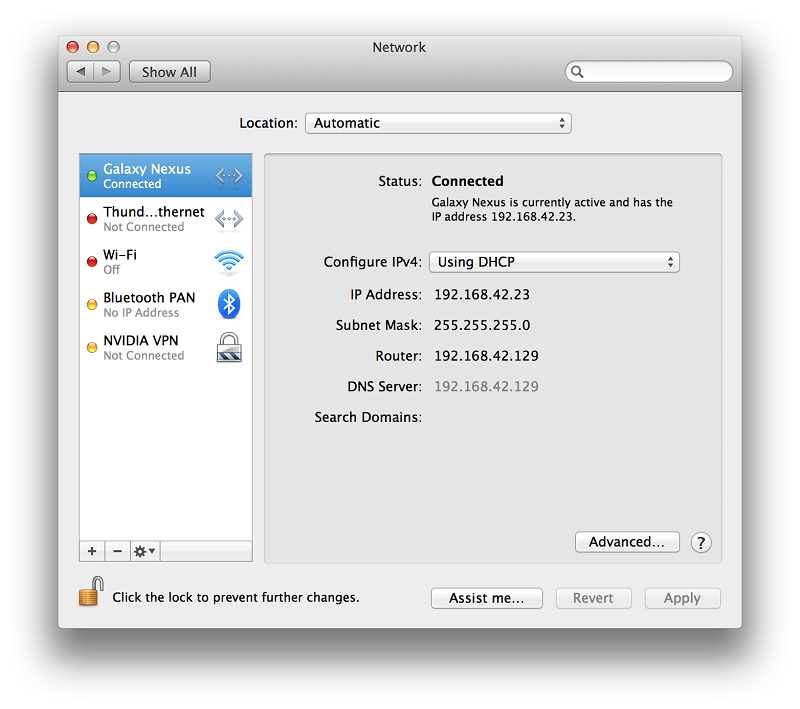Click the red status dot for Wi-Fi
The image size is (800, 709).
pyautogui.click(x=92, y=262)
